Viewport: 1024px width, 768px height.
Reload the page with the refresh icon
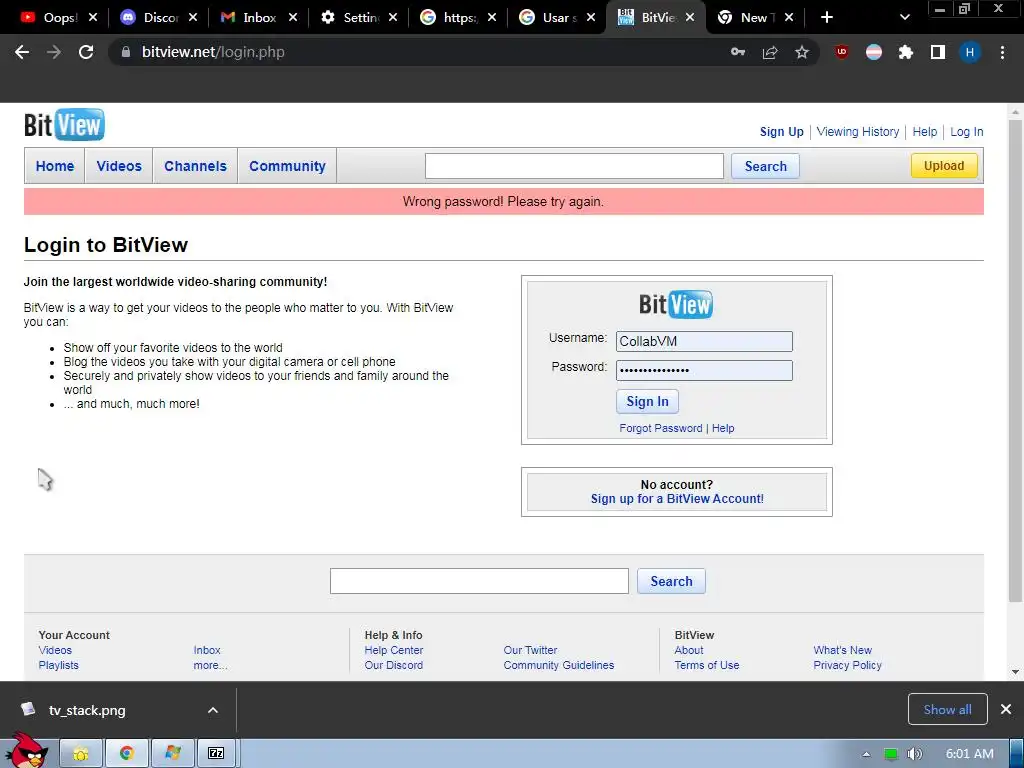[x=86, y=52]
